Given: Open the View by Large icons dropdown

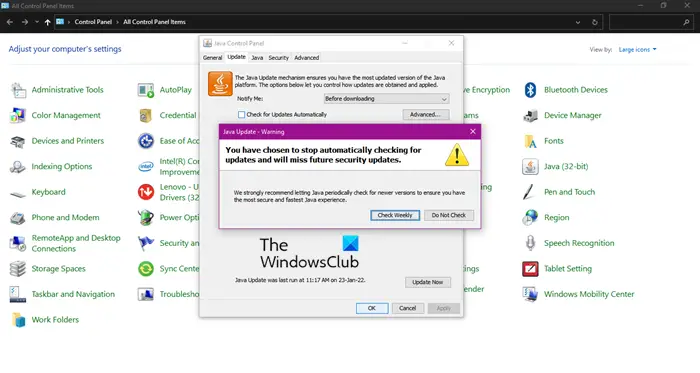Looking at the screenshot, I should tap(637, 50).
